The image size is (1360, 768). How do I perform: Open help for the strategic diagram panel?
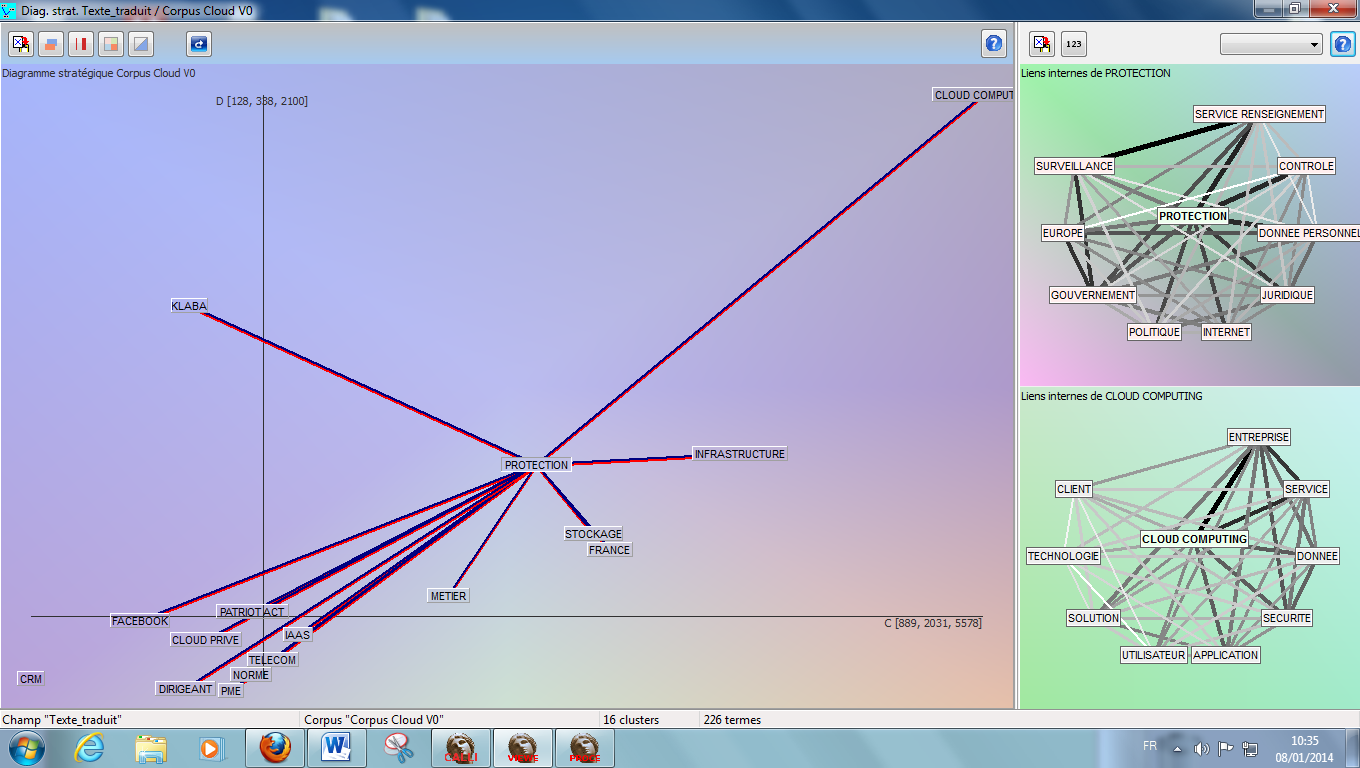[993, 44]
